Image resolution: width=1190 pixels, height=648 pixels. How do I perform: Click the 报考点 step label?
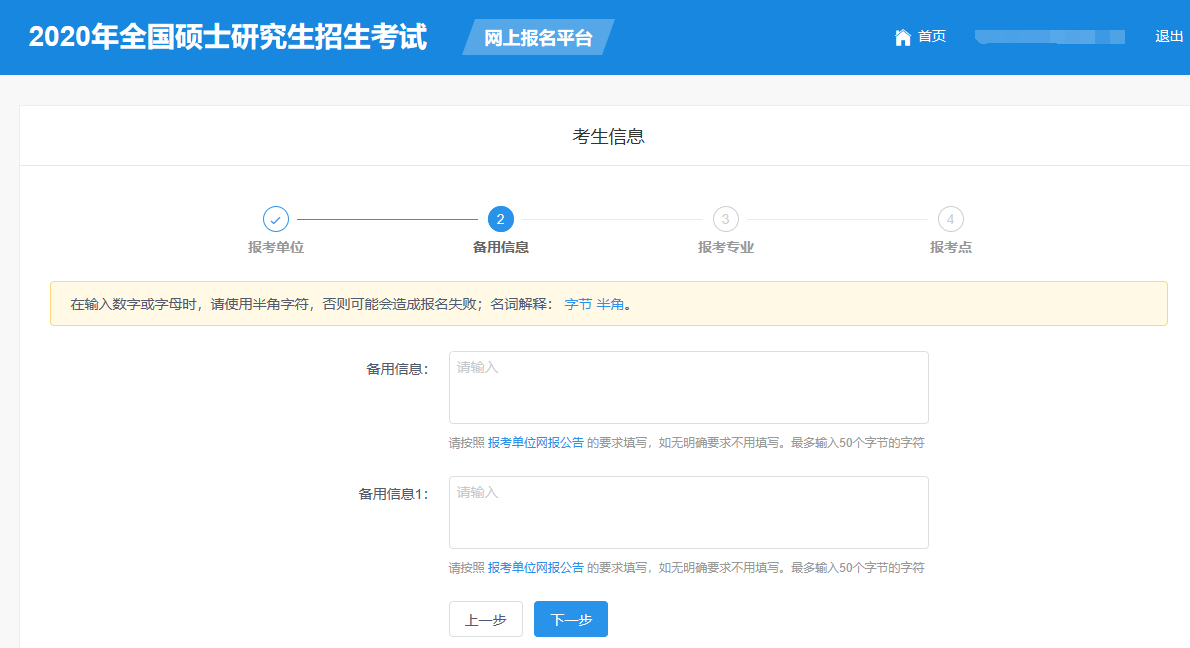(950, 247)
